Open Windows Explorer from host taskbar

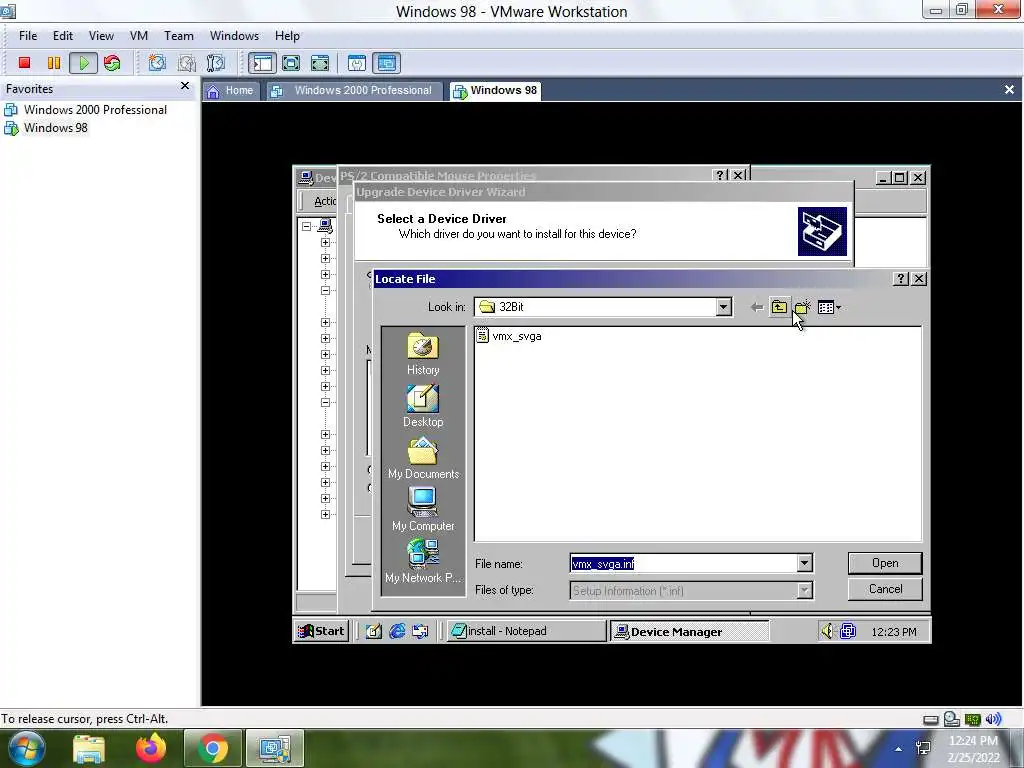pyautogui.click(x=89, y=748)
